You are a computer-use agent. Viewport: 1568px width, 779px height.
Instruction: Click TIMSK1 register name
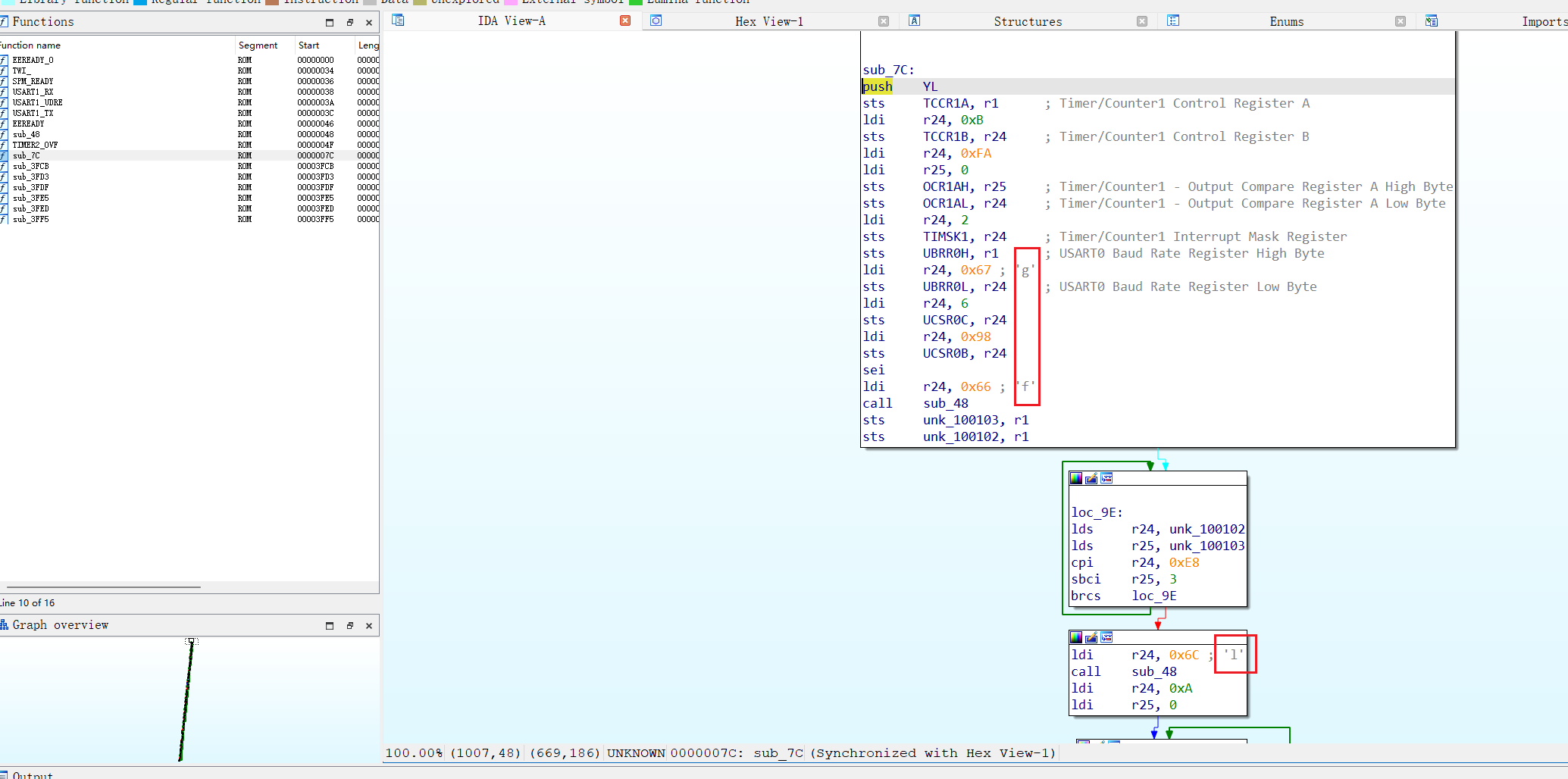(x=945, y=236)
